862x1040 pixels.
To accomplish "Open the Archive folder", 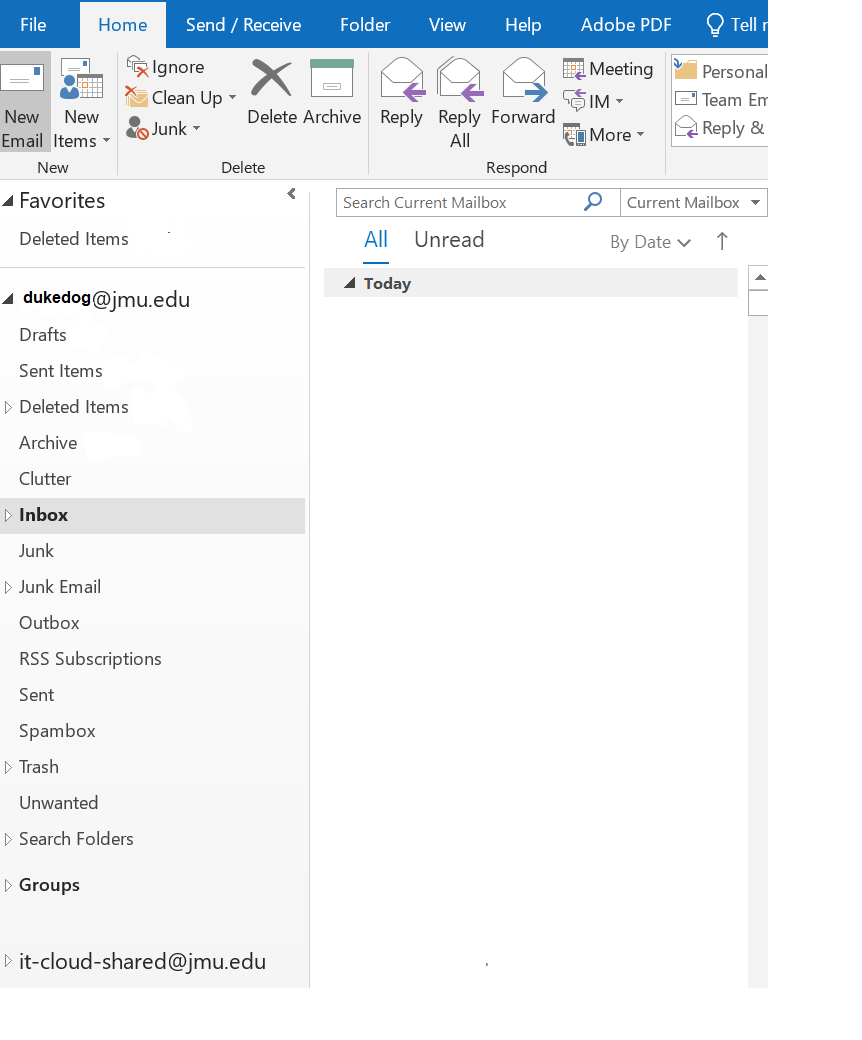I will pyautogui.click(x=48, y=443).
